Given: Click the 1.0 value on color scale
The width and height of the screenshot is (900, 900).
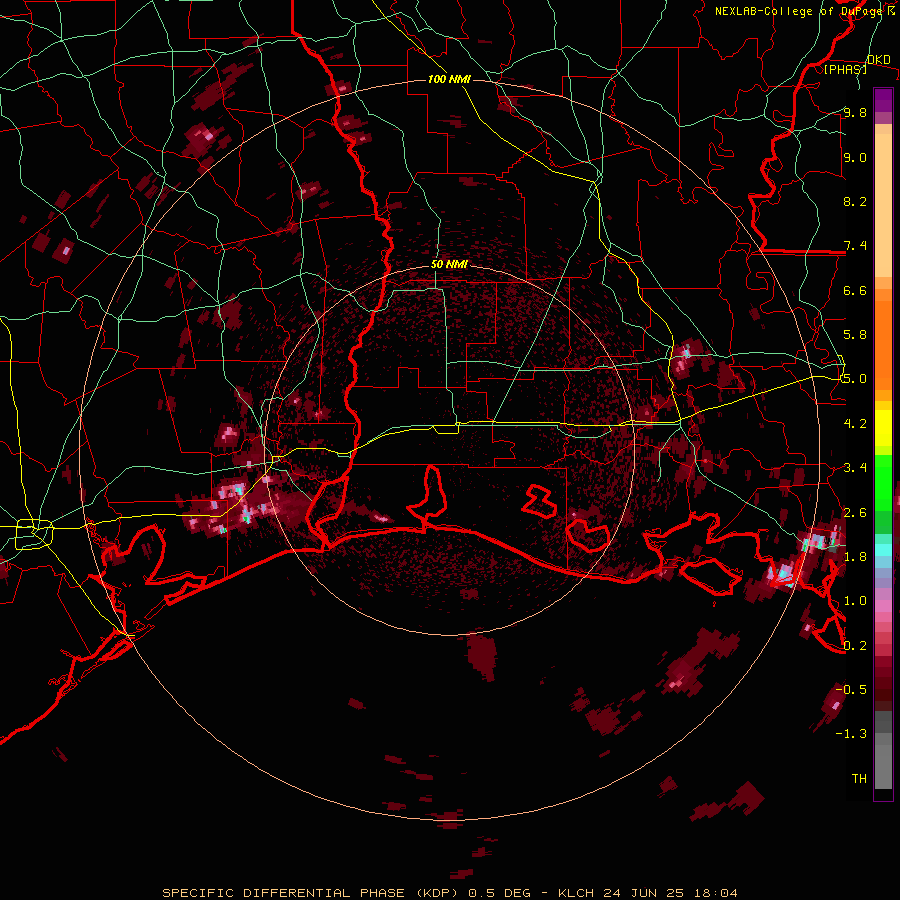Looking at the screenshot, I should click(x=855, y=601).
